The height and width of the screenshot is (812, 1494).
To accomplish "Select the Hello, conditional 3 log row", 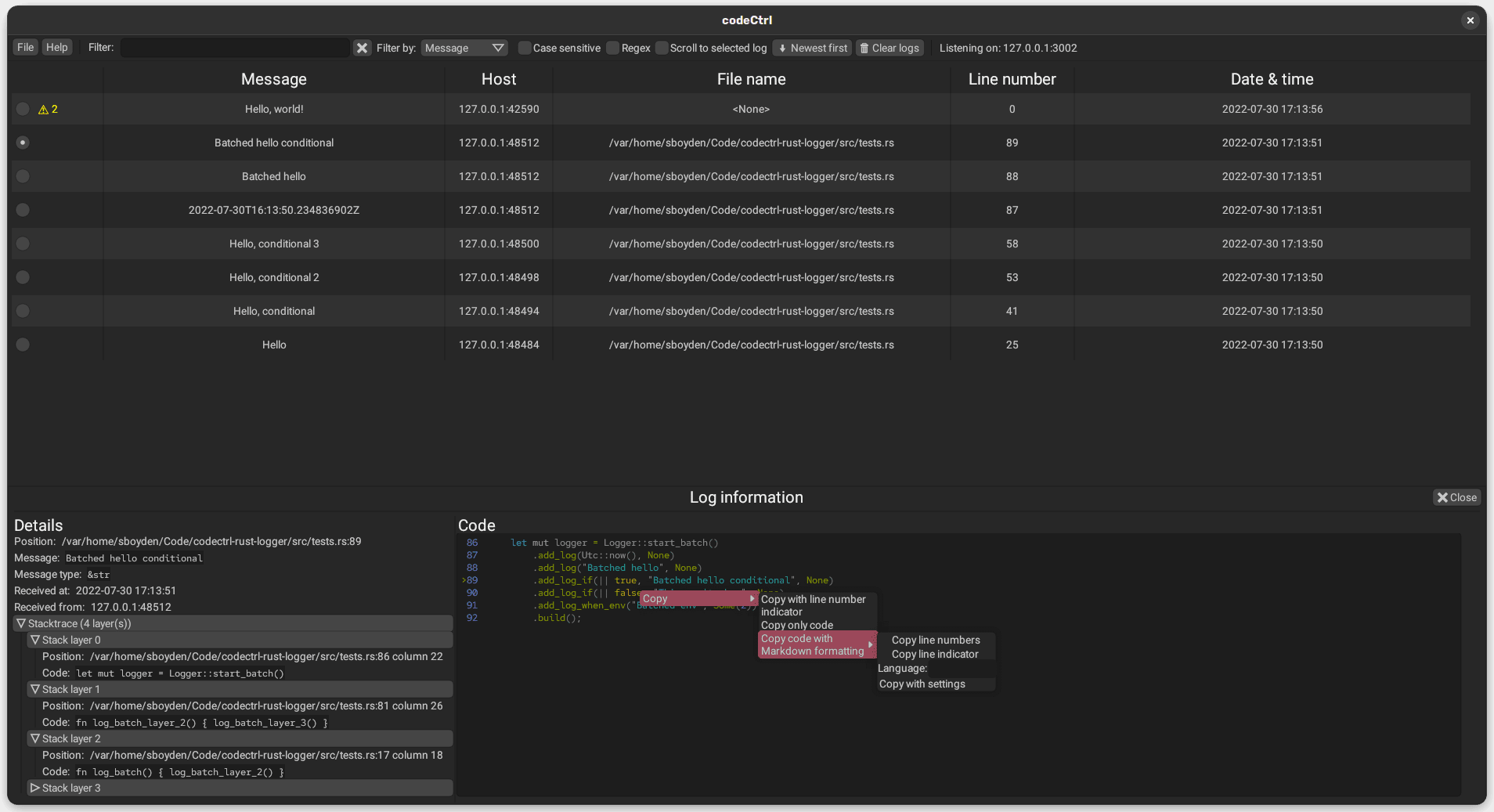I will [273, 244].
